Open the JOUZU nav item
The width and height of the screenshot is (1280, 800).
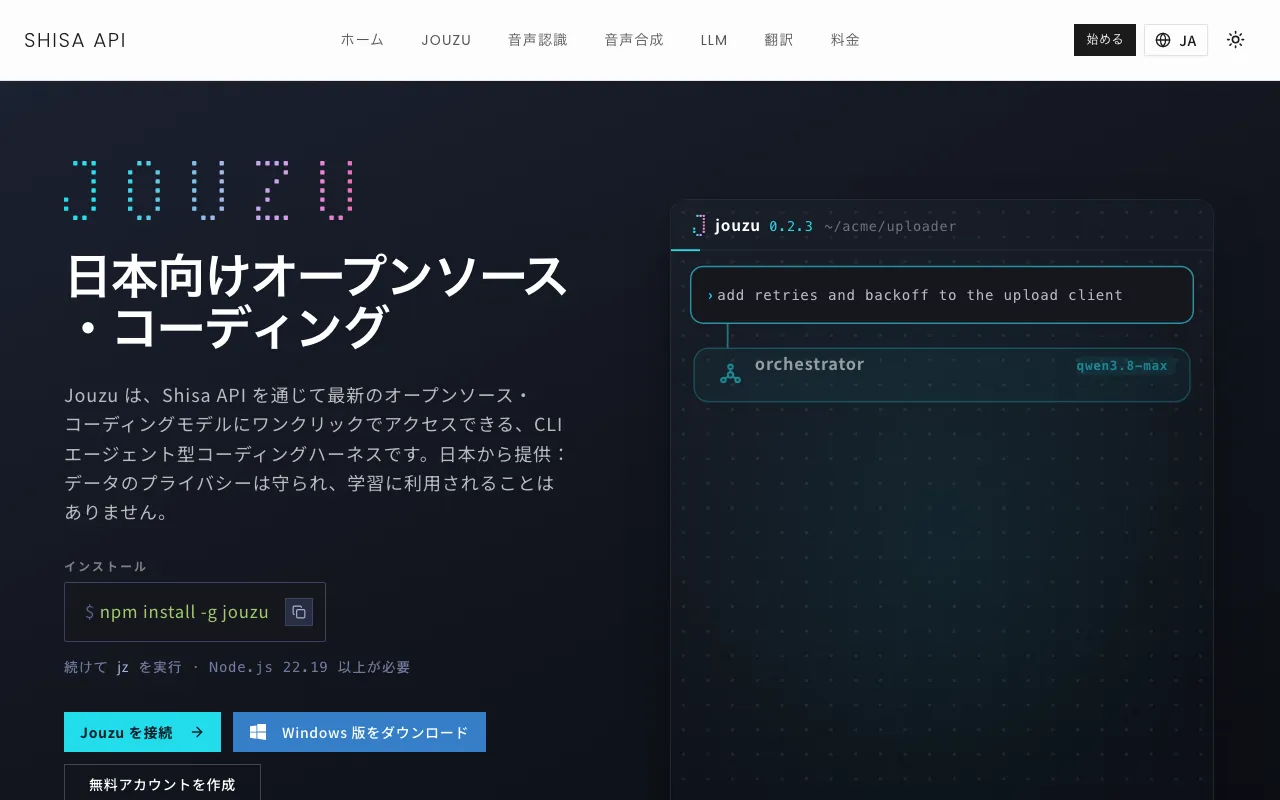click(446, 40)
